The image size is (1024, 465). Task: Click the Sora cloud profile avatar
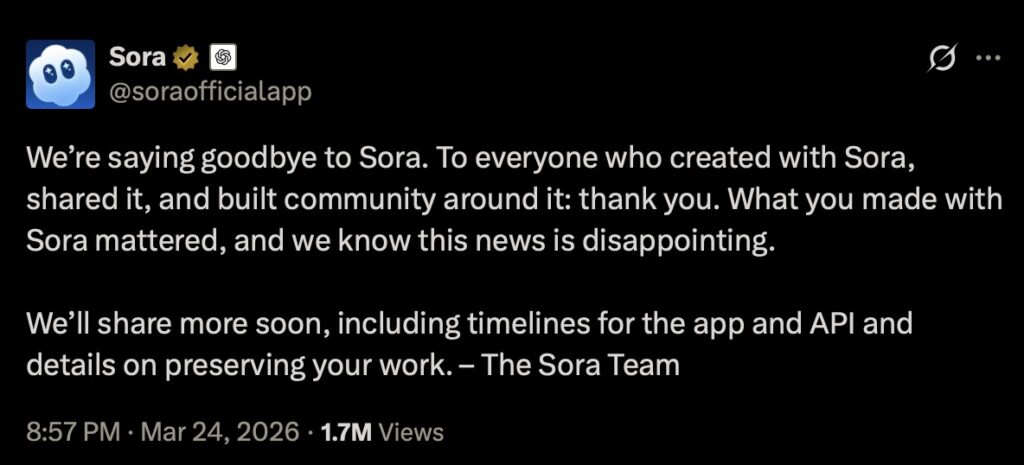(x=61, y=75)
